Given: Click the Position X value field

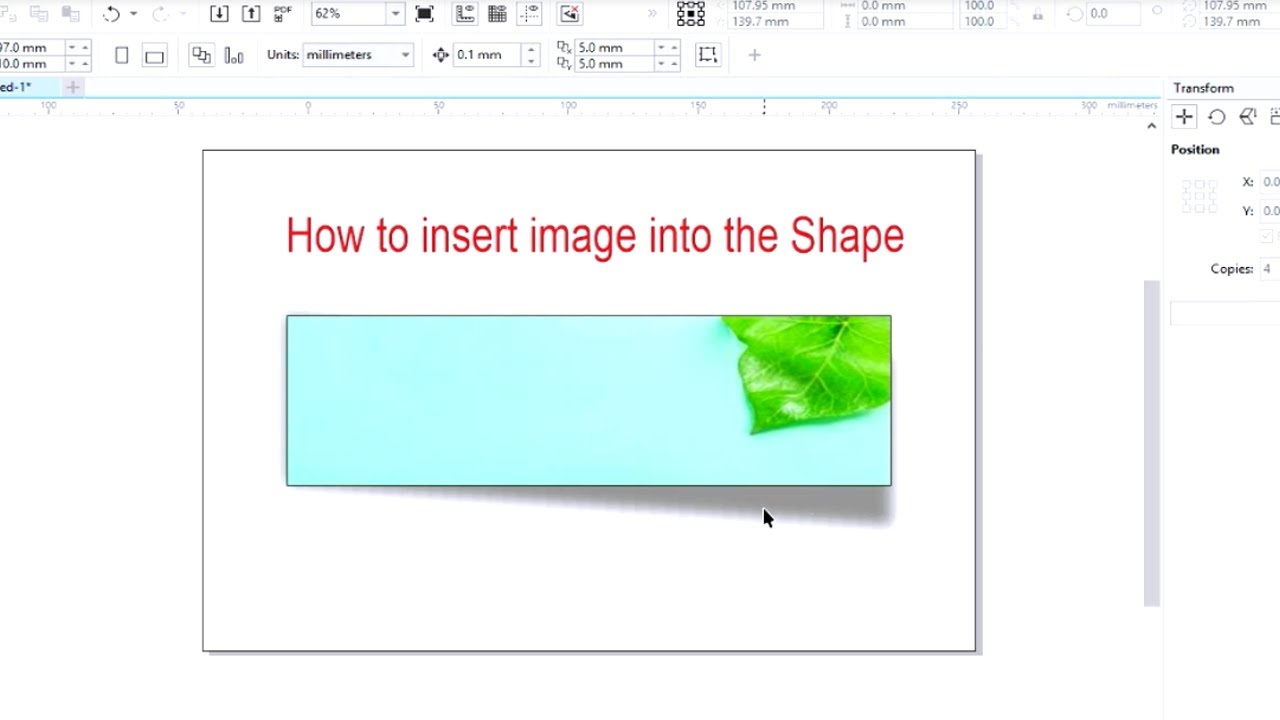Looking at the screenshot, I should coord(1269,182).
